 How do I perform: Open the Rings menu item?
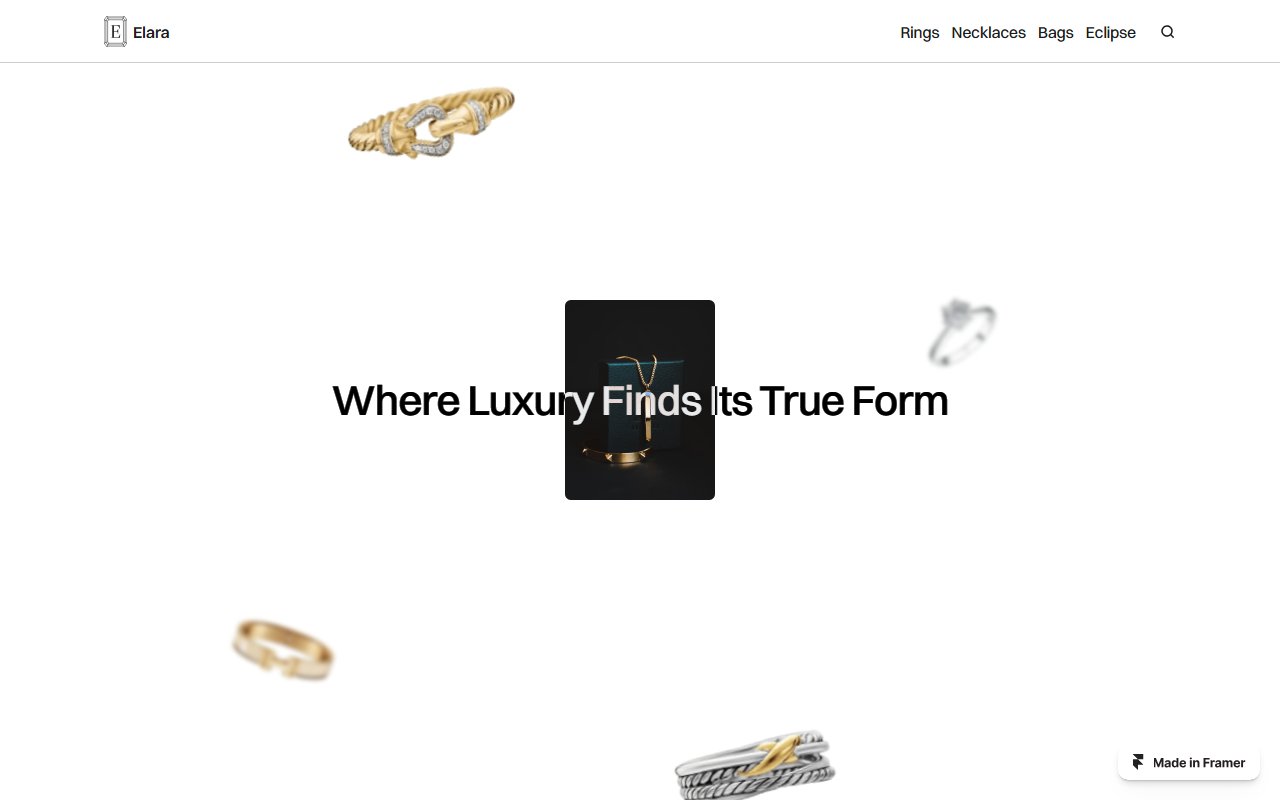pos(919,32)
